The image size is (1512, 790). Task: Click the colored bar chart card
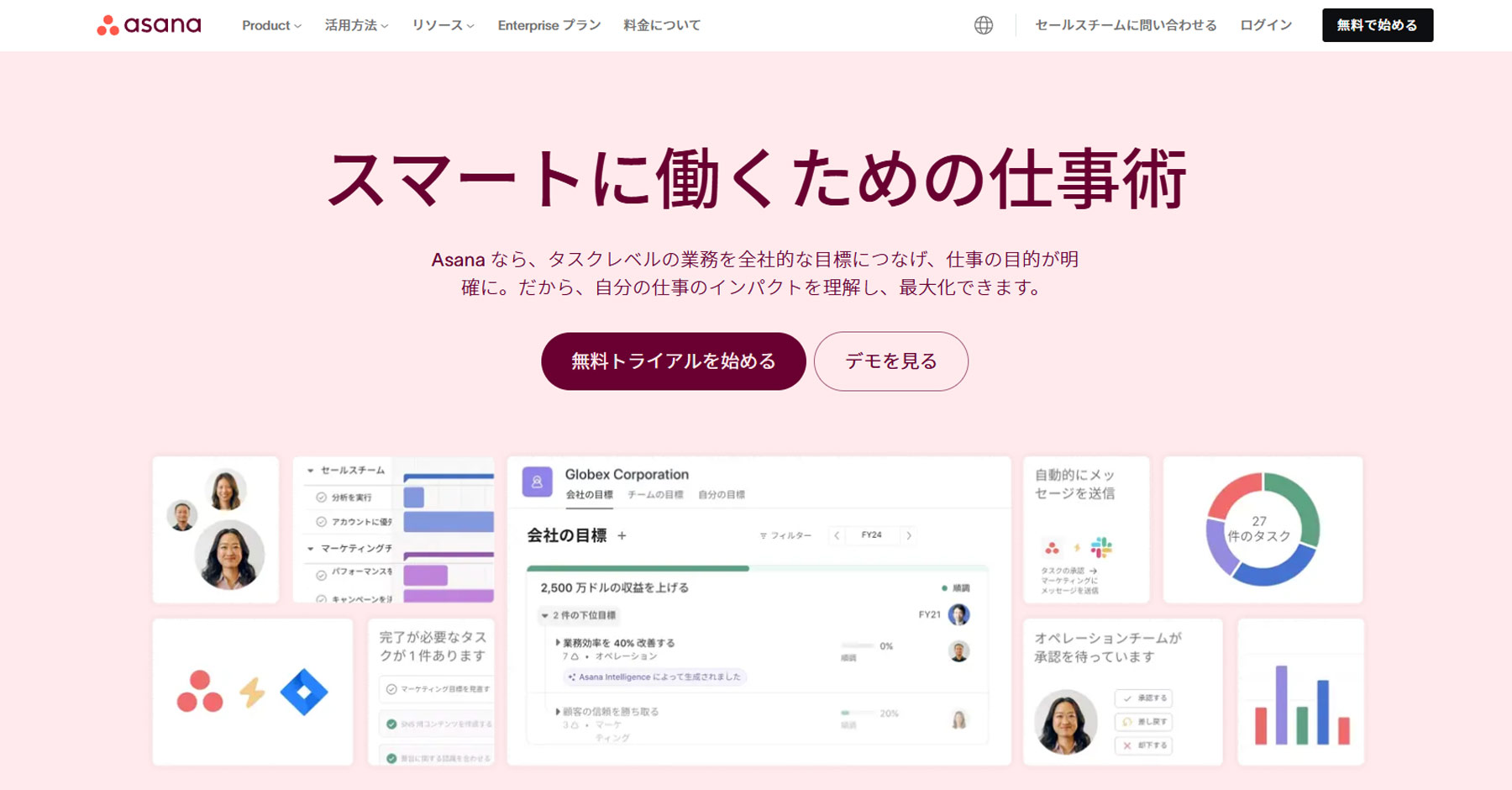tap(1301, 693)
